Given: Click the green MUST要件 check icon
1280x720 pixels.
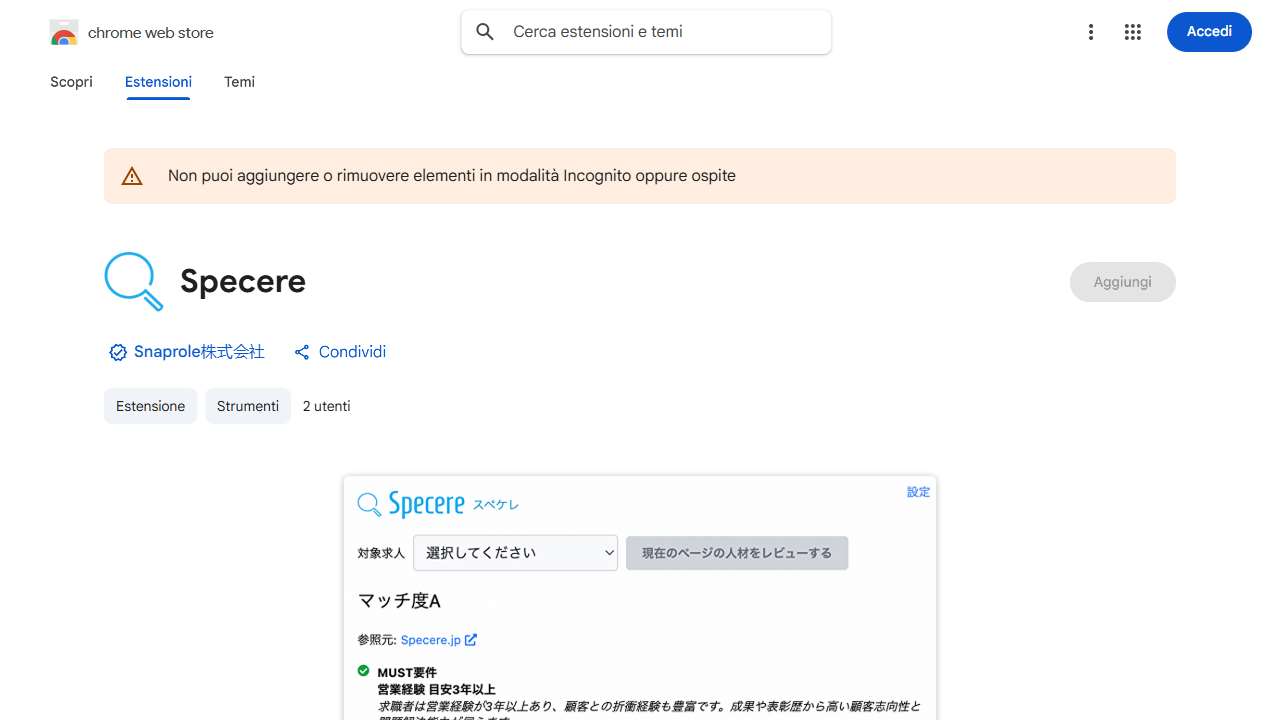Looking at the screenshot, I should (364, 671).
